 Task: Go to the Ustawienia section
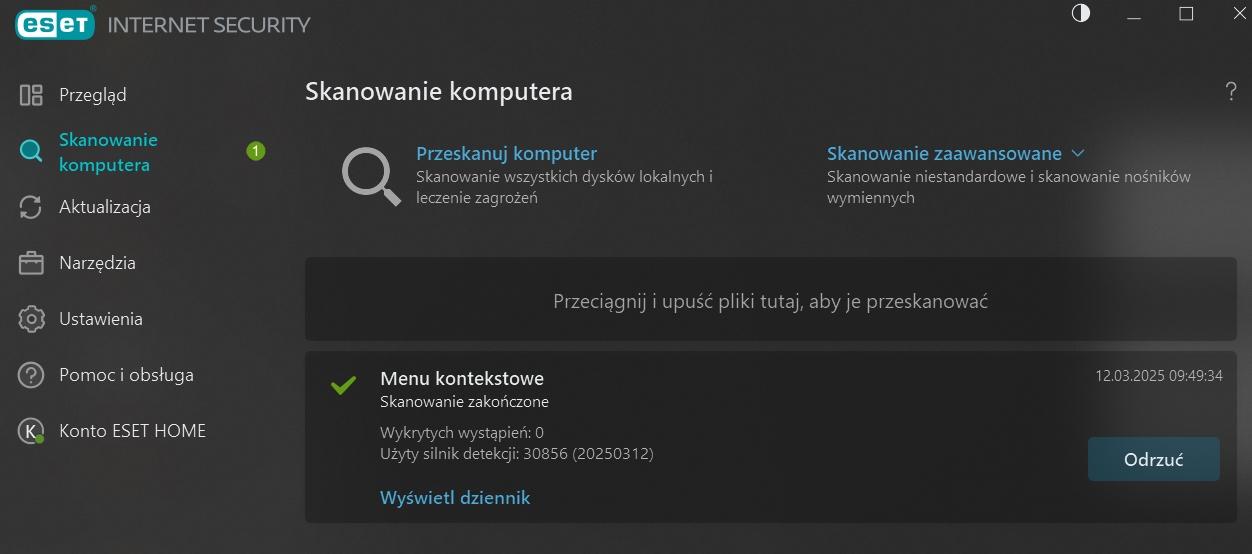[100, 319]
